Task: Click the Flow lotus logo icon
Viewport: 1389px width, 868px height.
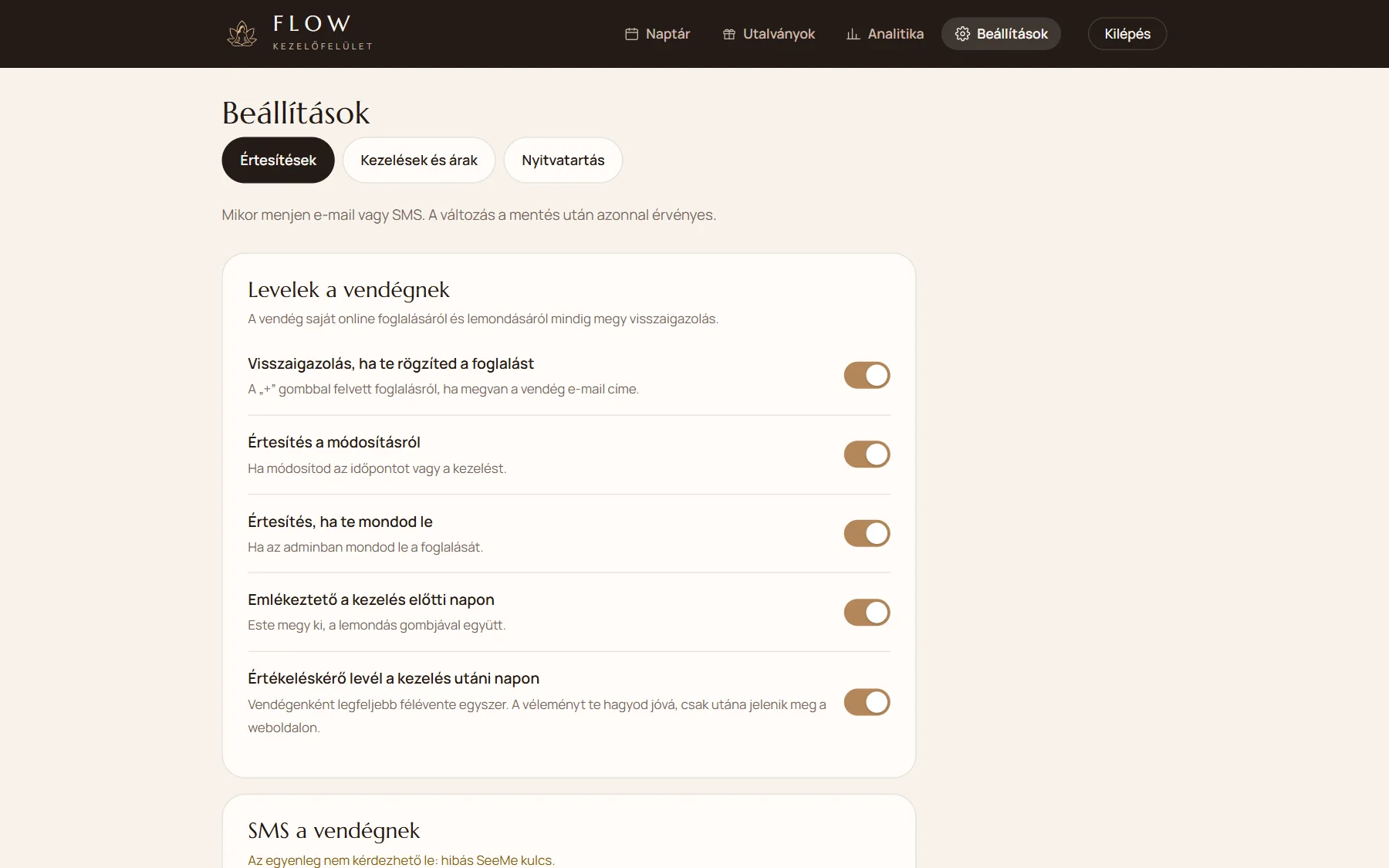Action: [x=242, y=34]
